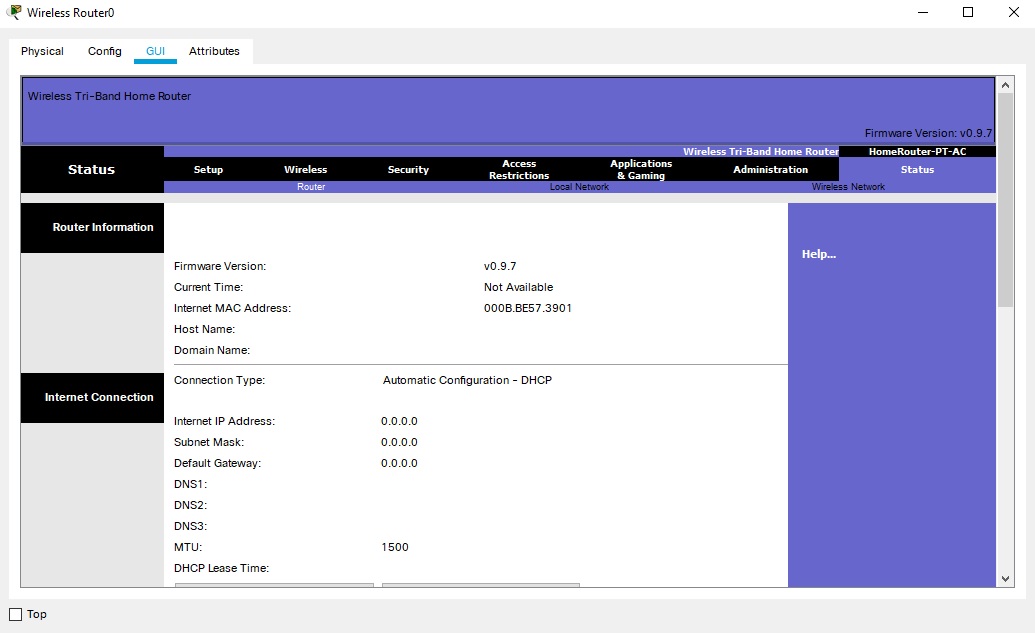Open the Setup page
The height and width of the screenshot is (633, 1035).
pos(208,169)
